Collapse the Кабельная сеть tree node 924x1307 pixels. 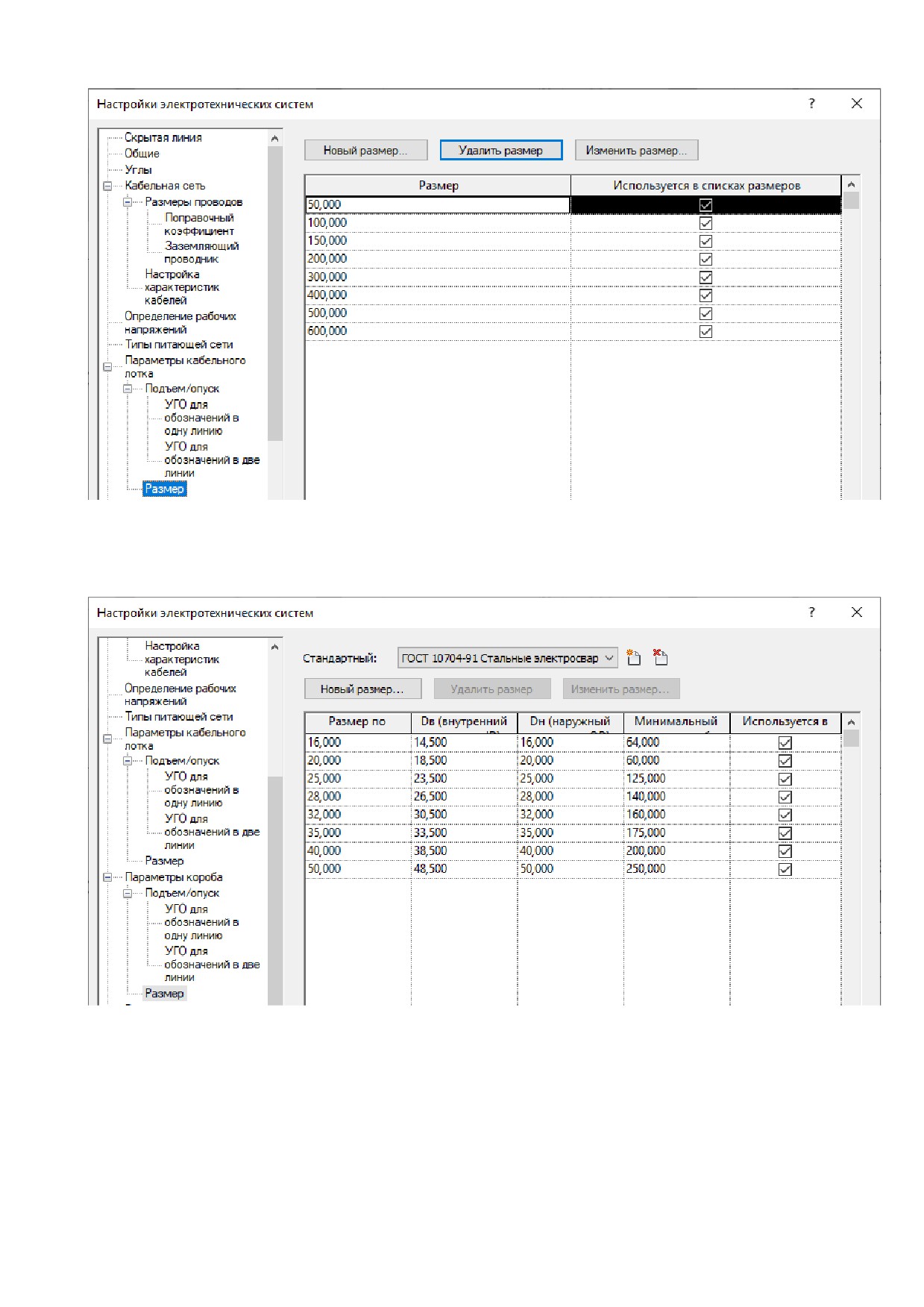pyautogui.click(x=107, y=186)
